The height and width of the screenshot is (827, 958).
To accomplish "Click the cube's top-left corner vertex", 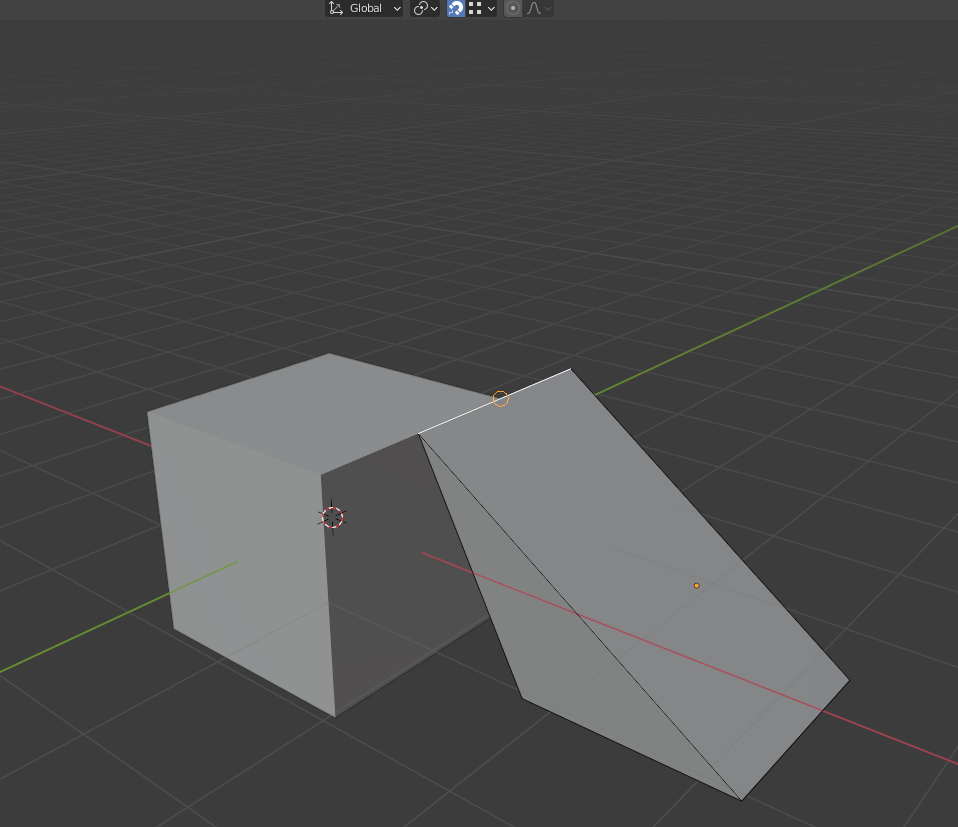I will click(x=148, y=413).
